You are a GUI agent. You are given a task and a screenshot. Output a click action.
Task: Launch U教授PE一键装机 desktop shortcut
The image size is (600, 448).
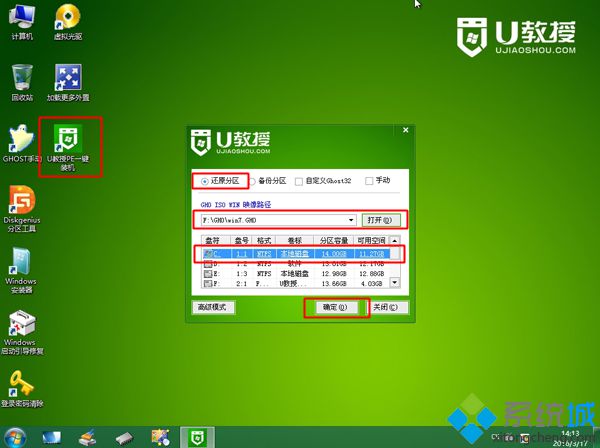pyautogui.click(x=68, y=147)
